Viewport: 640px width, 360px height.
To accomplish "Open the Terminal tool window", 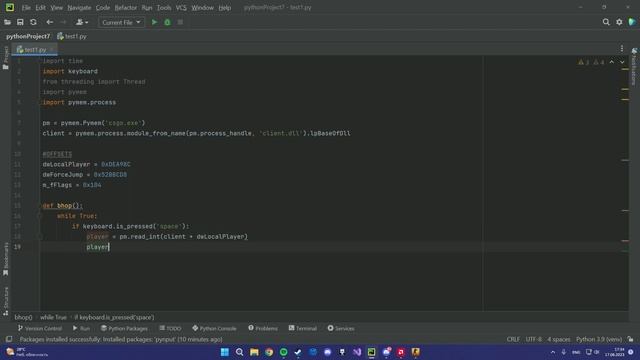I will 303,328.
